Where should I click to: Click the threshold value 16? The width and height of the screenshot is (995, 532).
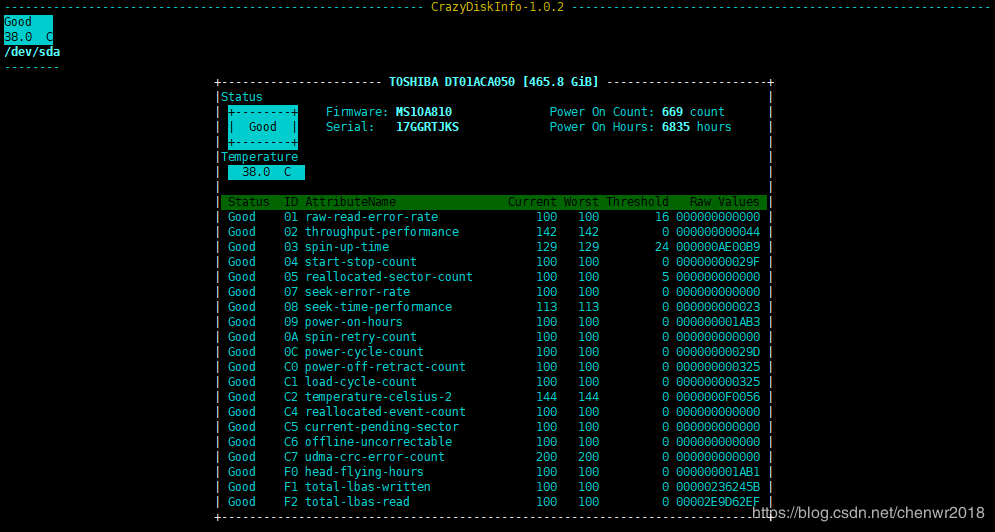tap(662, 217)
